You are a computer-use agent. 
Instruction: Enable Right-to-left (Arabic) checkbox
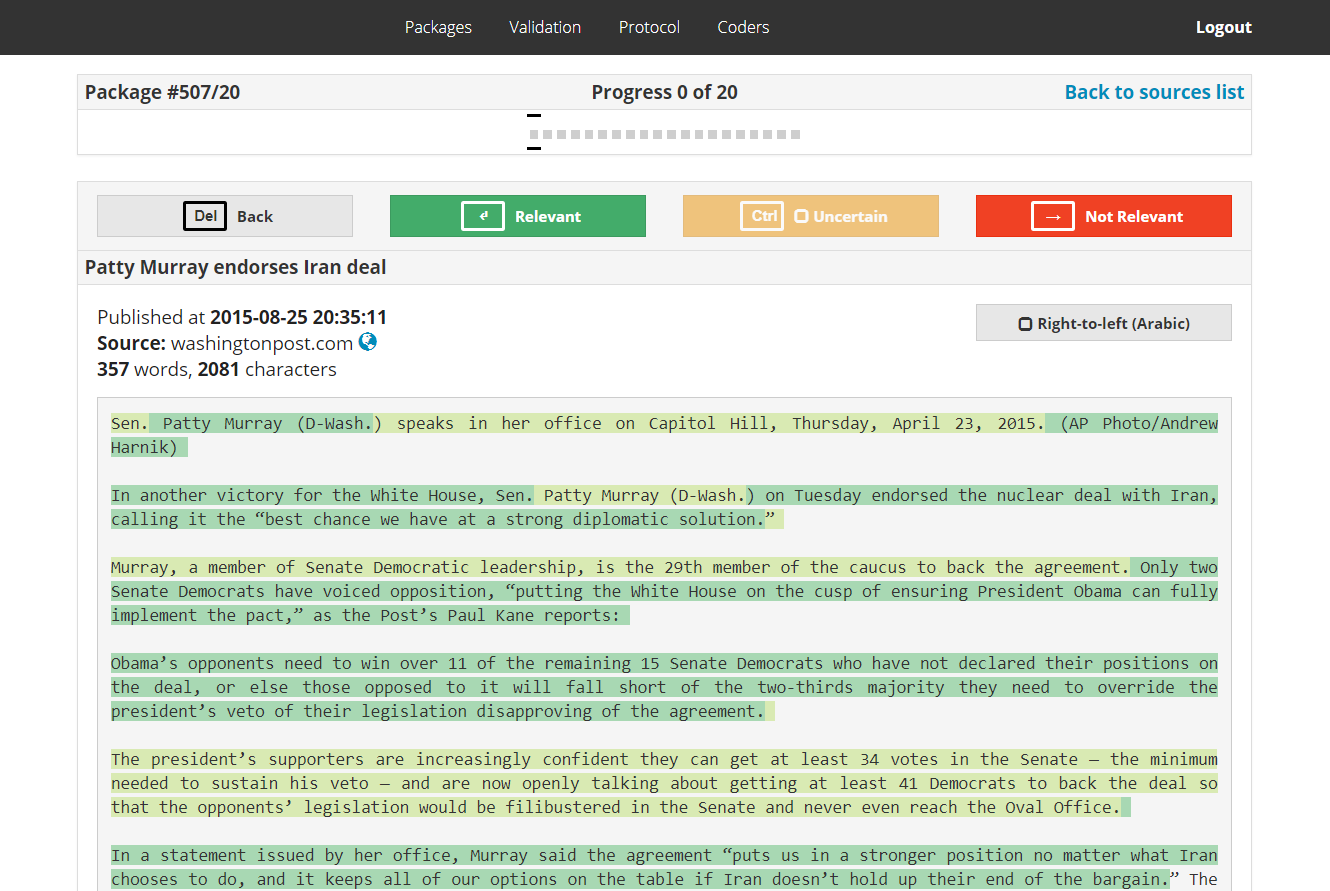[1025, 324]
